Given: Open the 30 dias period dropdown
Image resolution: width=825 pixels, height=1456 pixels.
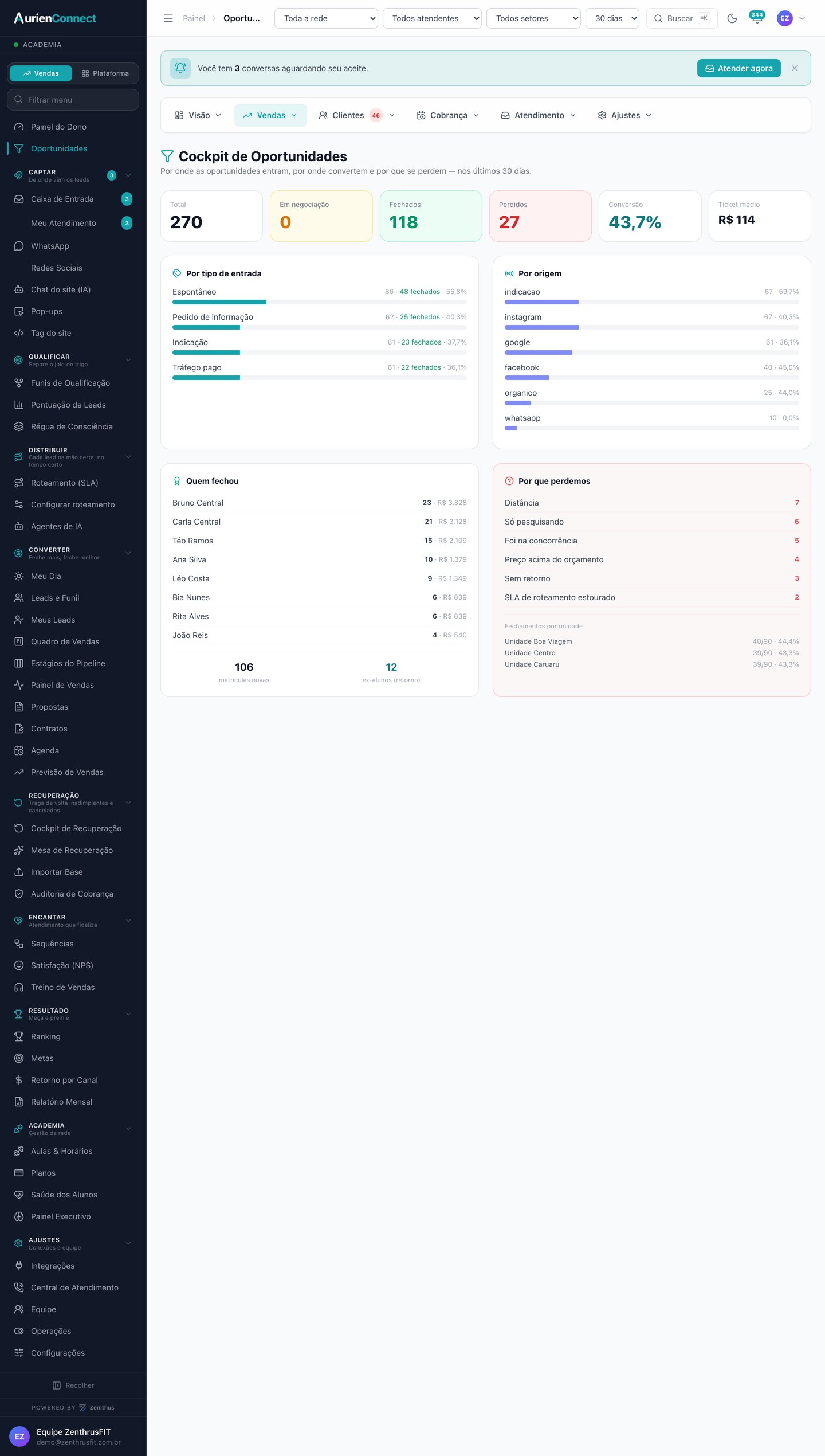Looking at the screenshot, I should pyautogui.click(x=612, y=18).
